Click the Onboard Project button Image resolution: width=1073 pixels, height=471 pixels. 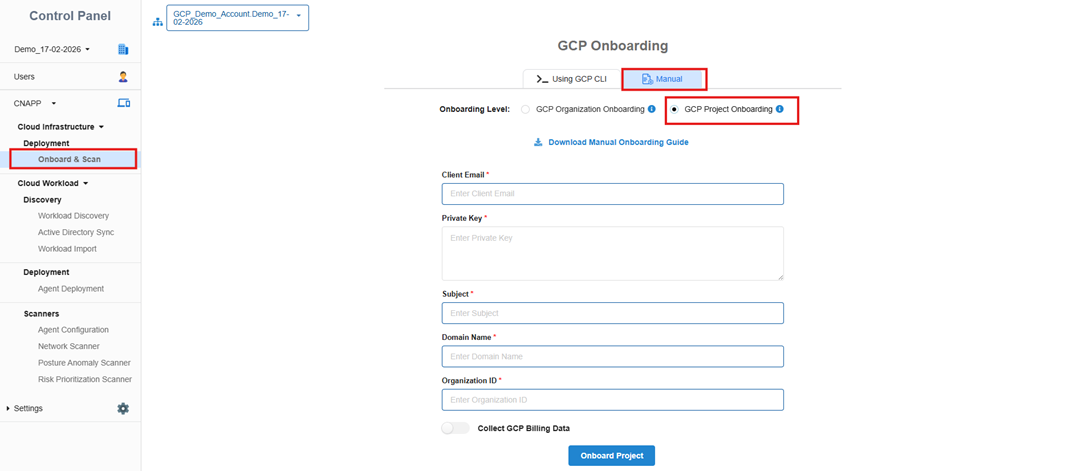click(611, 455)
